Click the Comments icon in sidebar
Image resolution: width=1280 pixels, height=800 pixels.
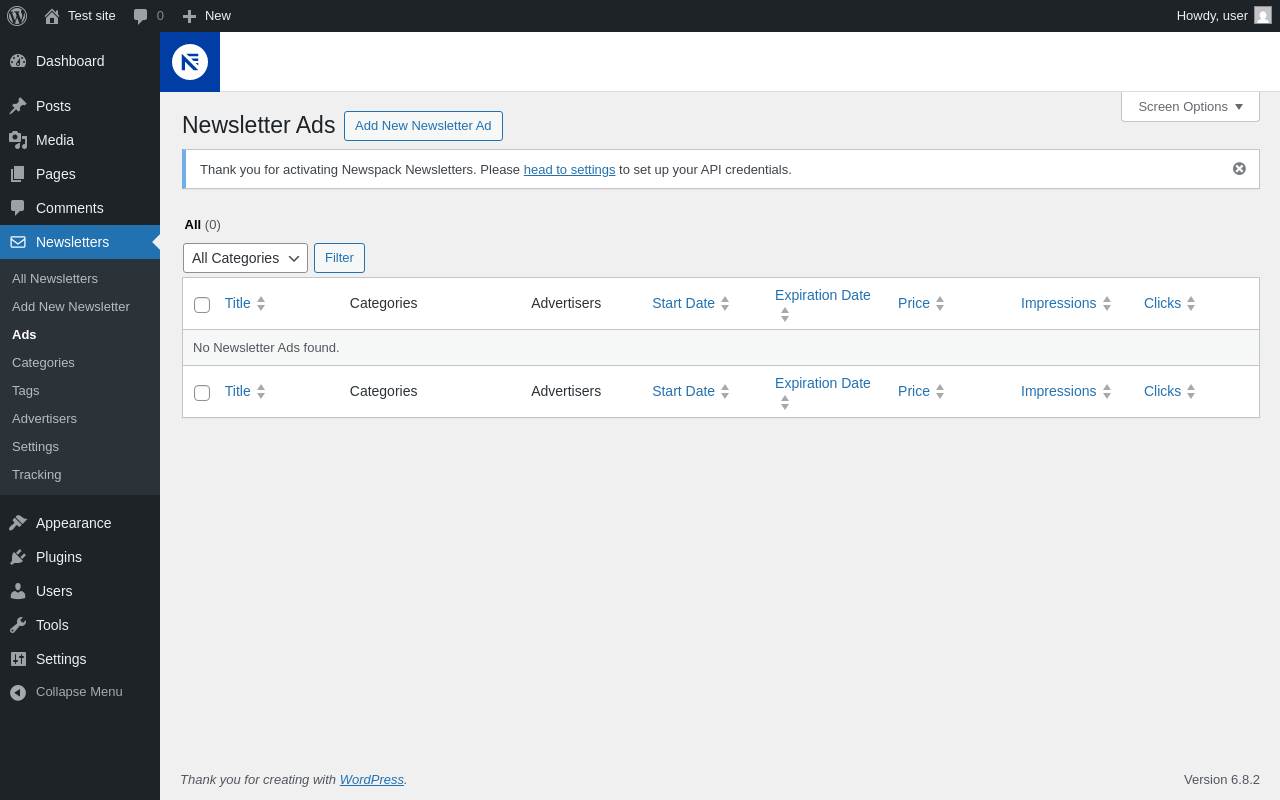point(18,208)
